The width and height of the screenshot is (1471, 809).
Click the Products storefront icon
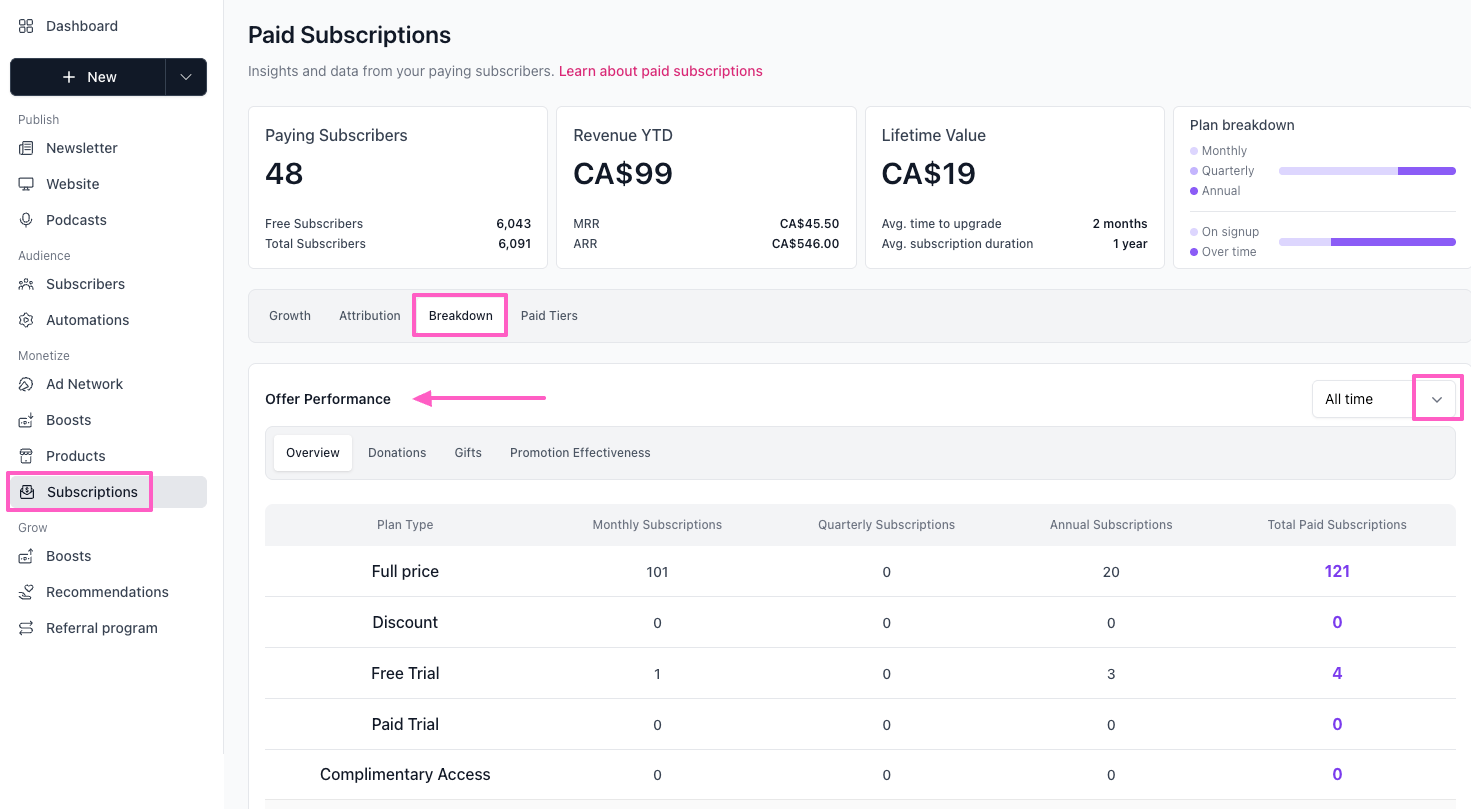click(x=26, y=456)
